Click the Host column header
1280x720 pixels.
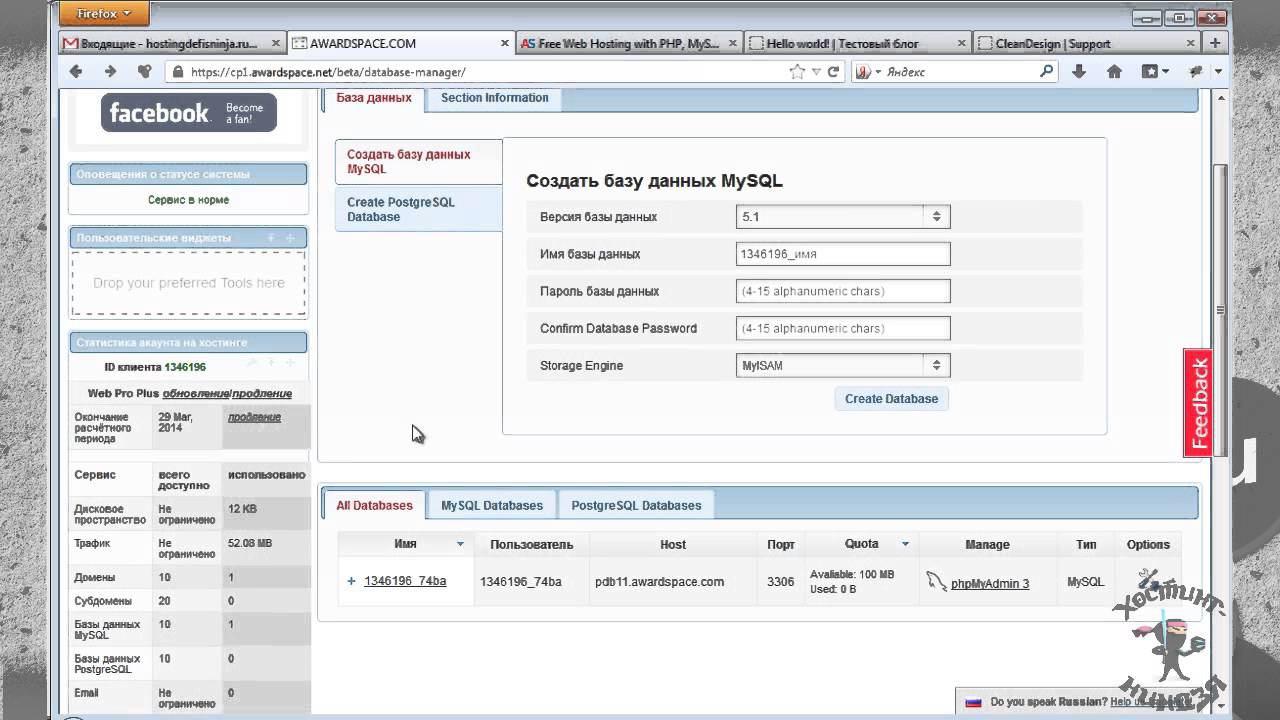point(673,544)
